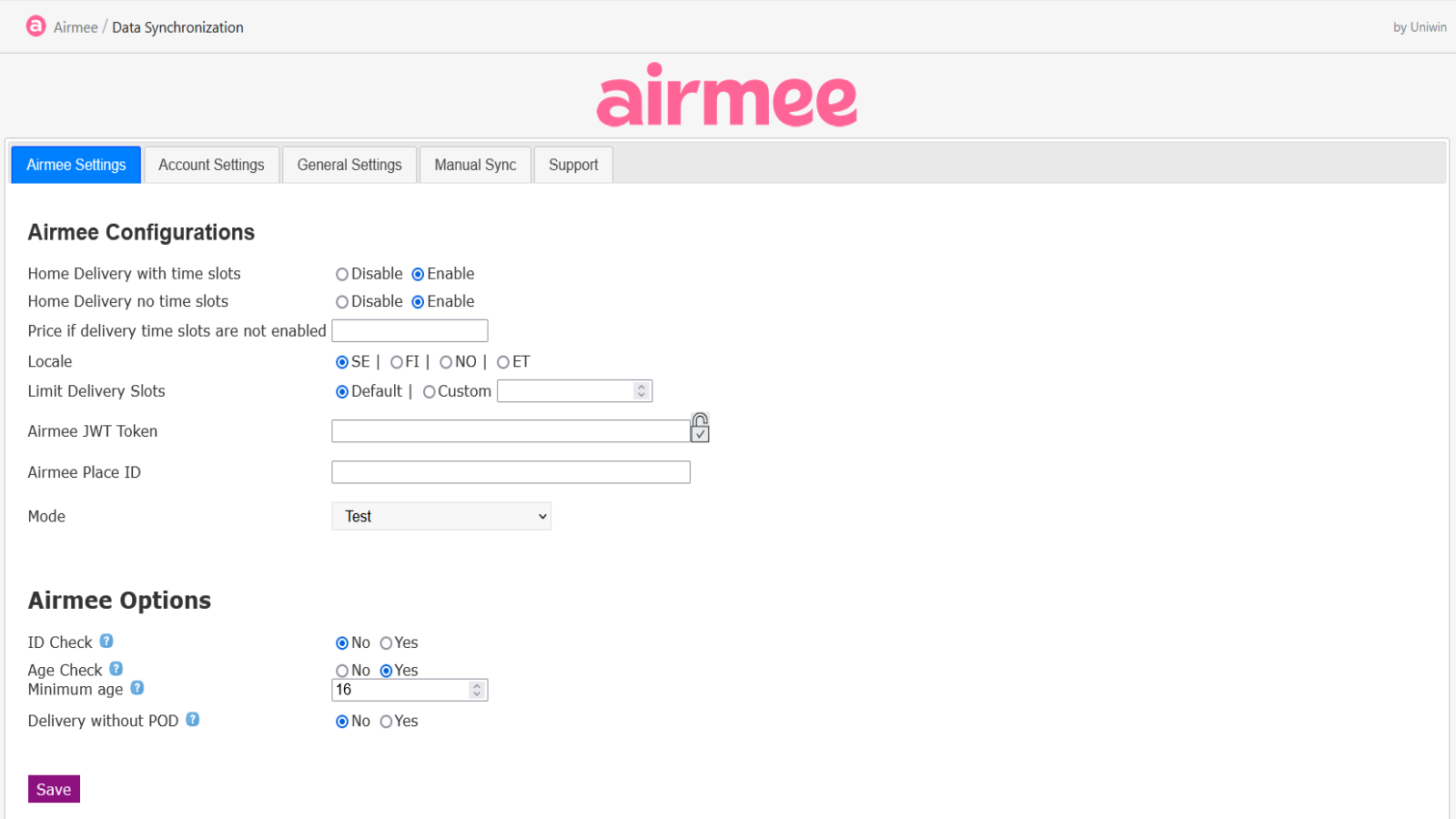This screenshot has width=1456, height=819.
Task: Click the pink Airmee logo in the breadcrumb
Action: click(x=35, y=25)
